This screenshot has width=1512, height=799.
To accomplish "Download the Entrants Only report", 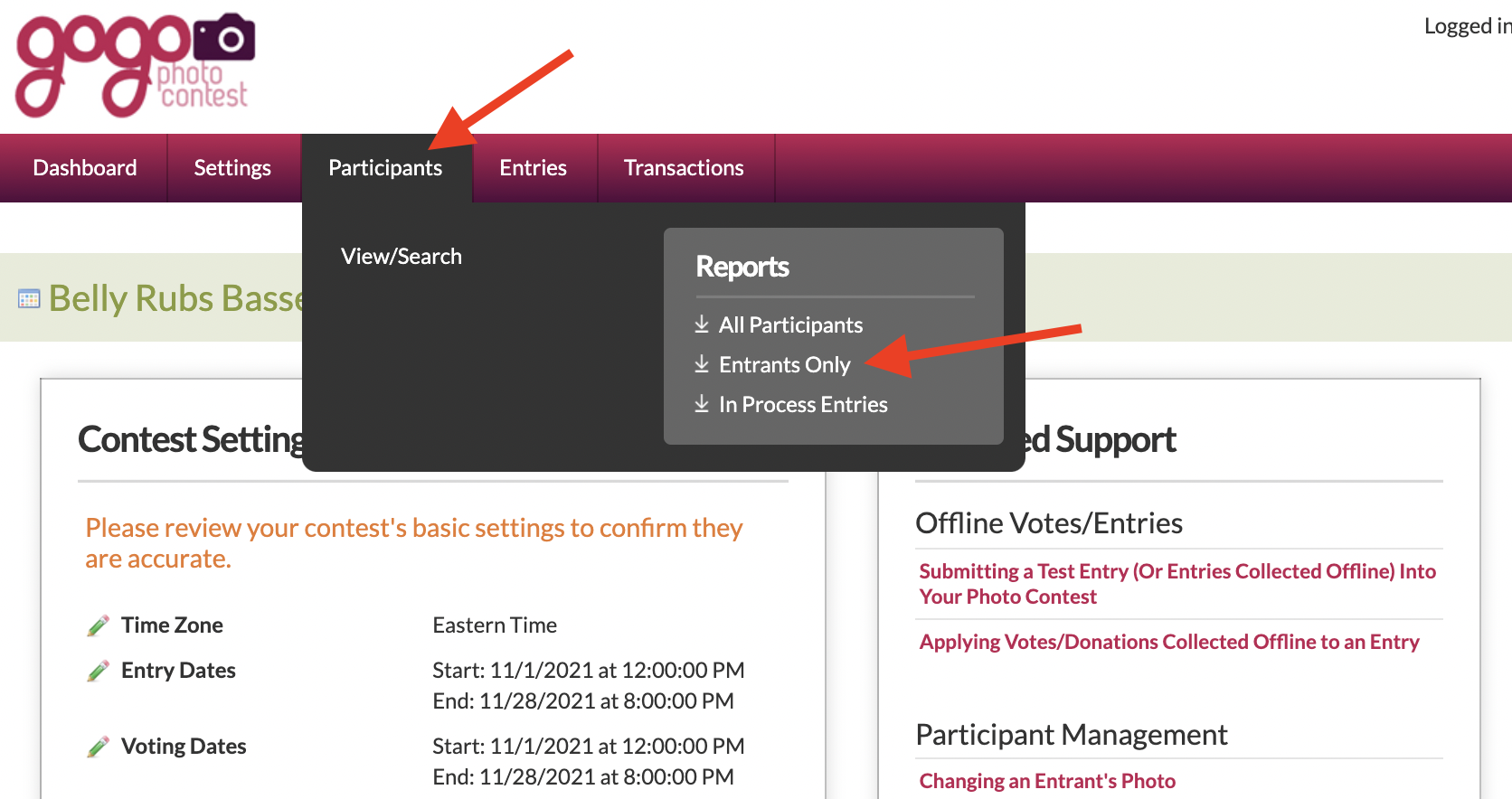I will 784,364.
